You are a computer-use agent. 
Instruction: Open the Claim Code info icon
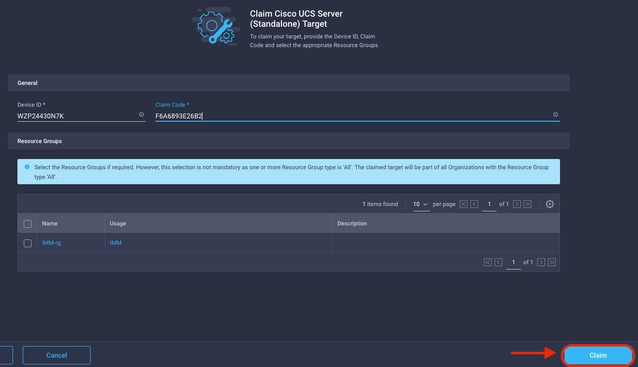[555, 115]
